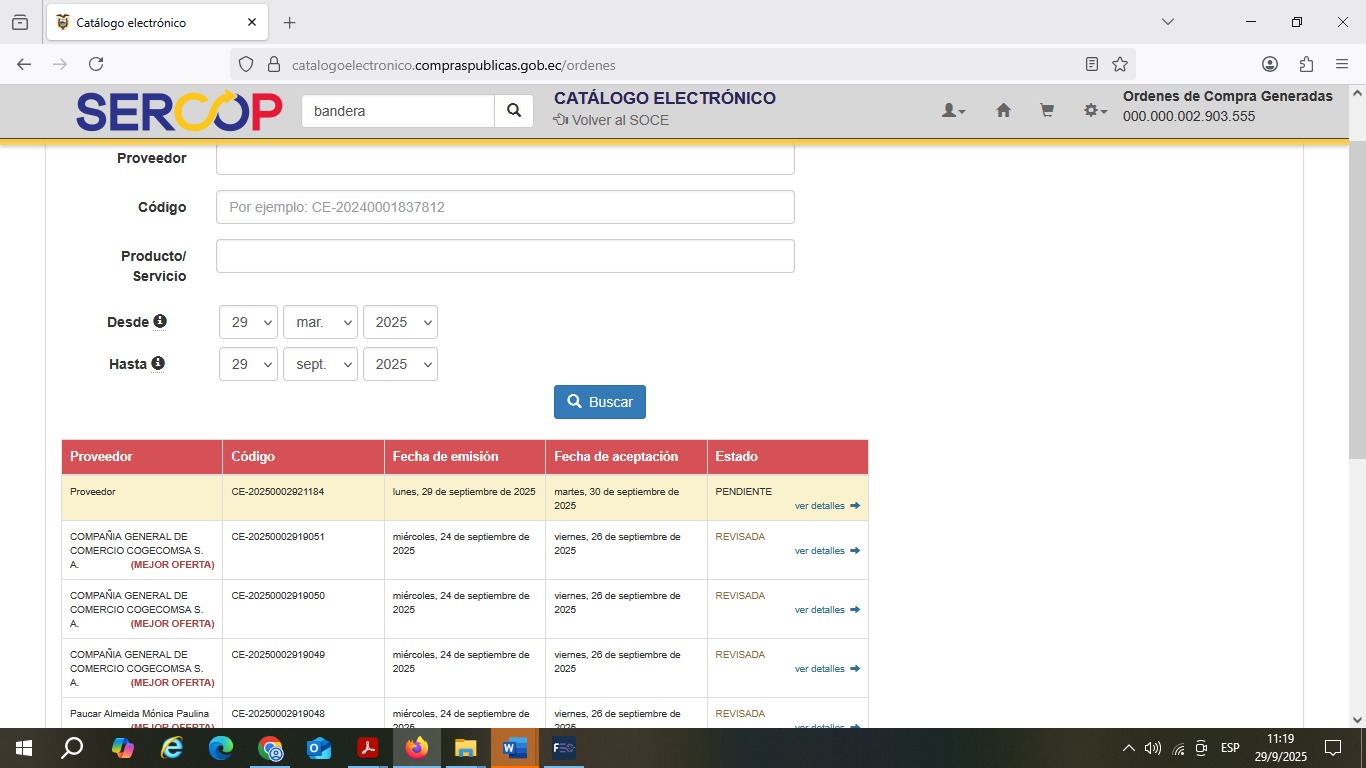Click the Desde info icon
Viewport: 1366px width, 768px height.
pyautogui.click(x=160, y=322)
